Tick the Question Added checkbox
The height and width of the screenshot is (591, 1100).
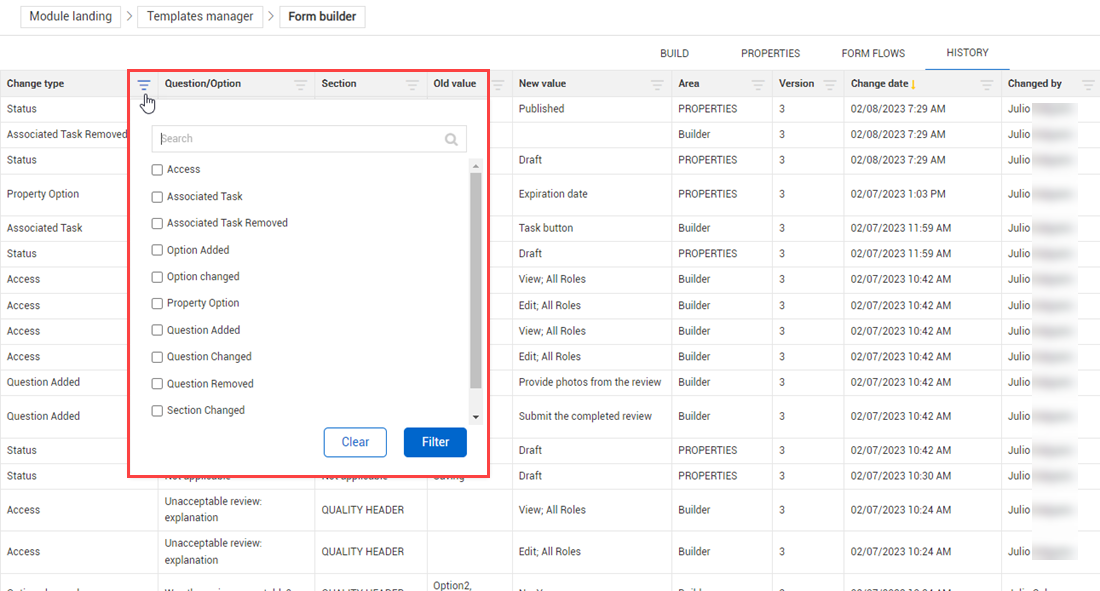point(157,330)
